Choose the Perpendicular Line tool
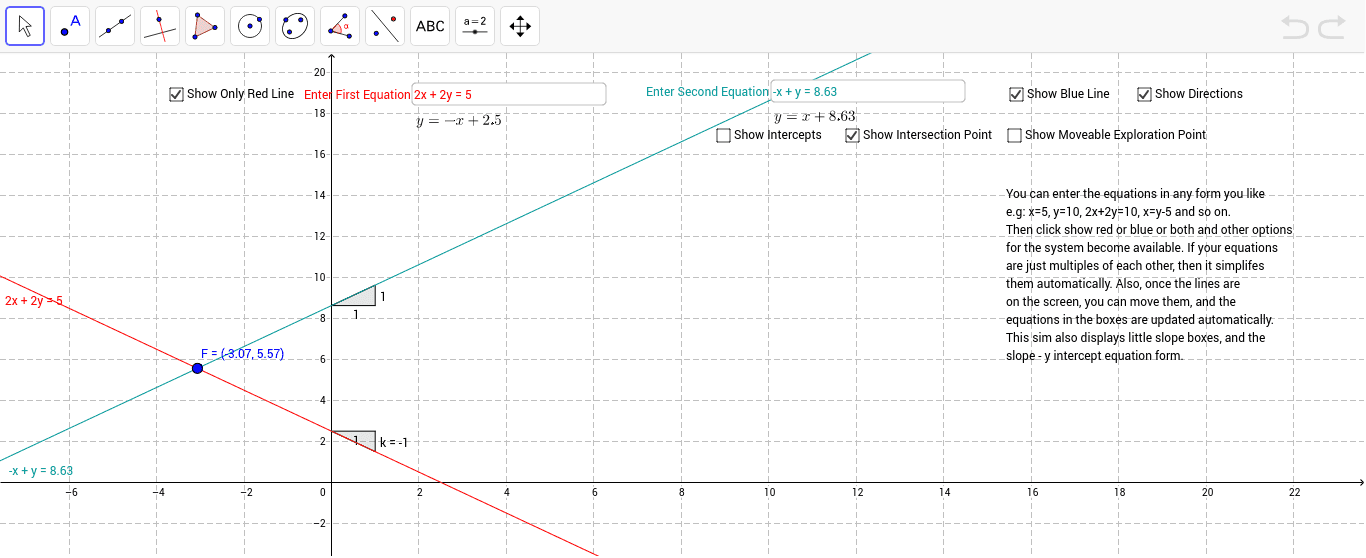 pos(160,26)
